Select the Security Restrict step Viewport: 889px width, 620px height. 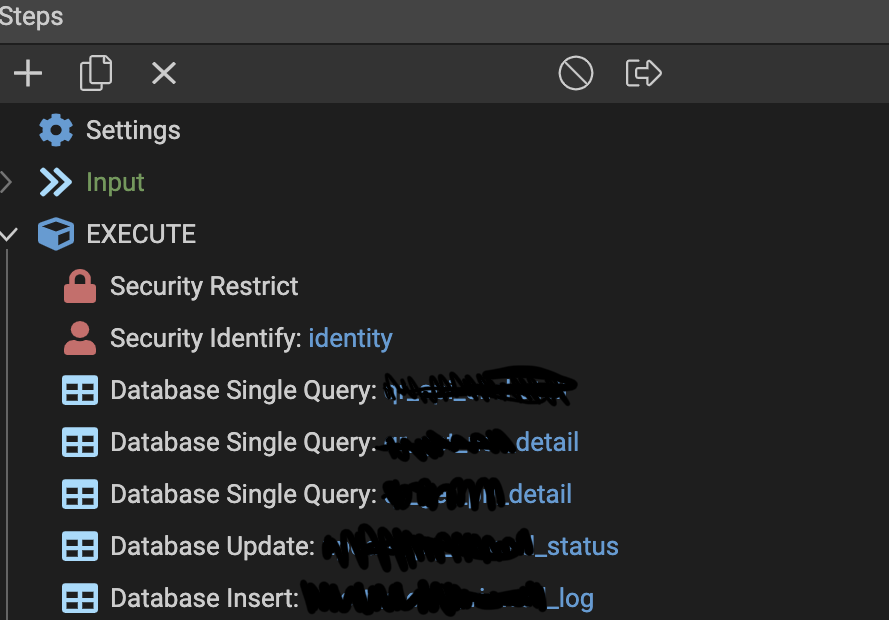[203, 285]
